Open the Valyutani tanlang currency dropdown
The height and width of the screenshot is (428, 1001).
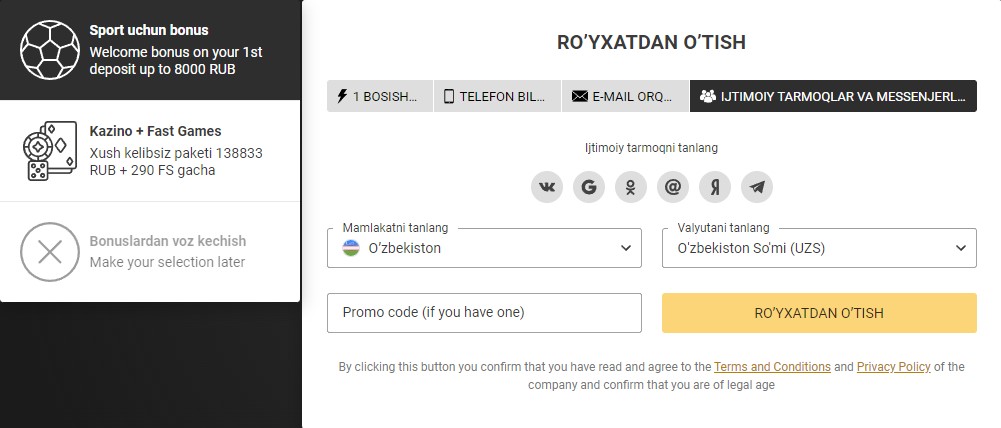[x=819, y=248]
